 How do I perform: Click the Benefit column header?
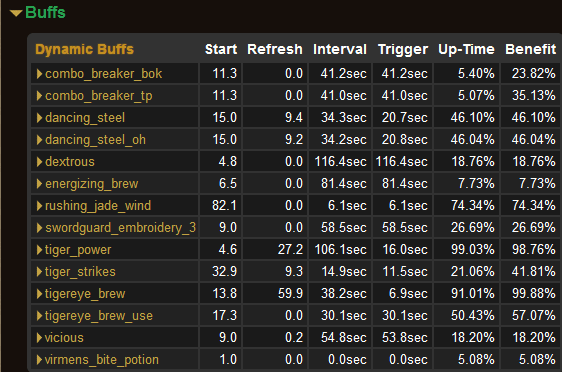(530, 49)
